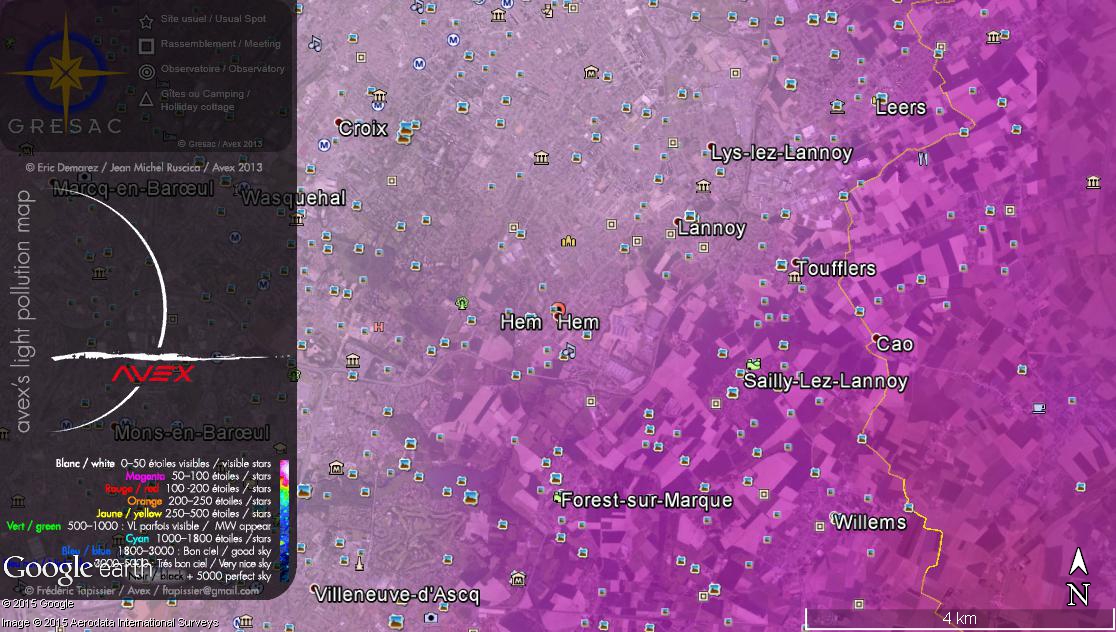Click 'Rassemblement / Meeting' legend text

click(x=221, y=44)
